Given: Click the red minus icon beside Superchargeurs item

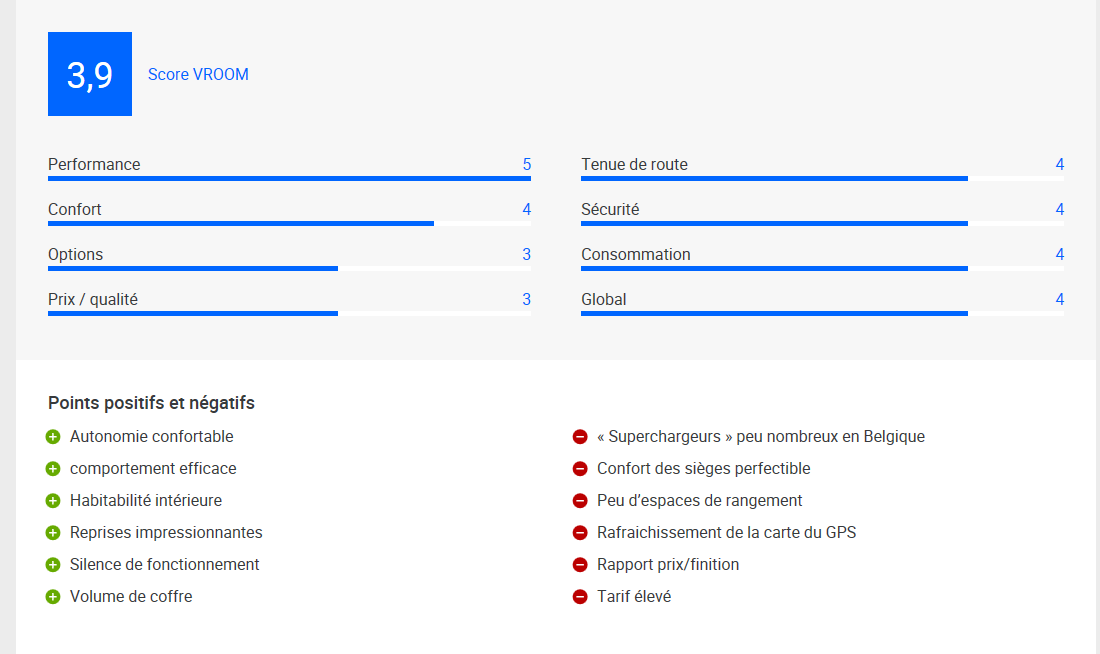Looking at the screenshot, I should [x=579, y=437].
